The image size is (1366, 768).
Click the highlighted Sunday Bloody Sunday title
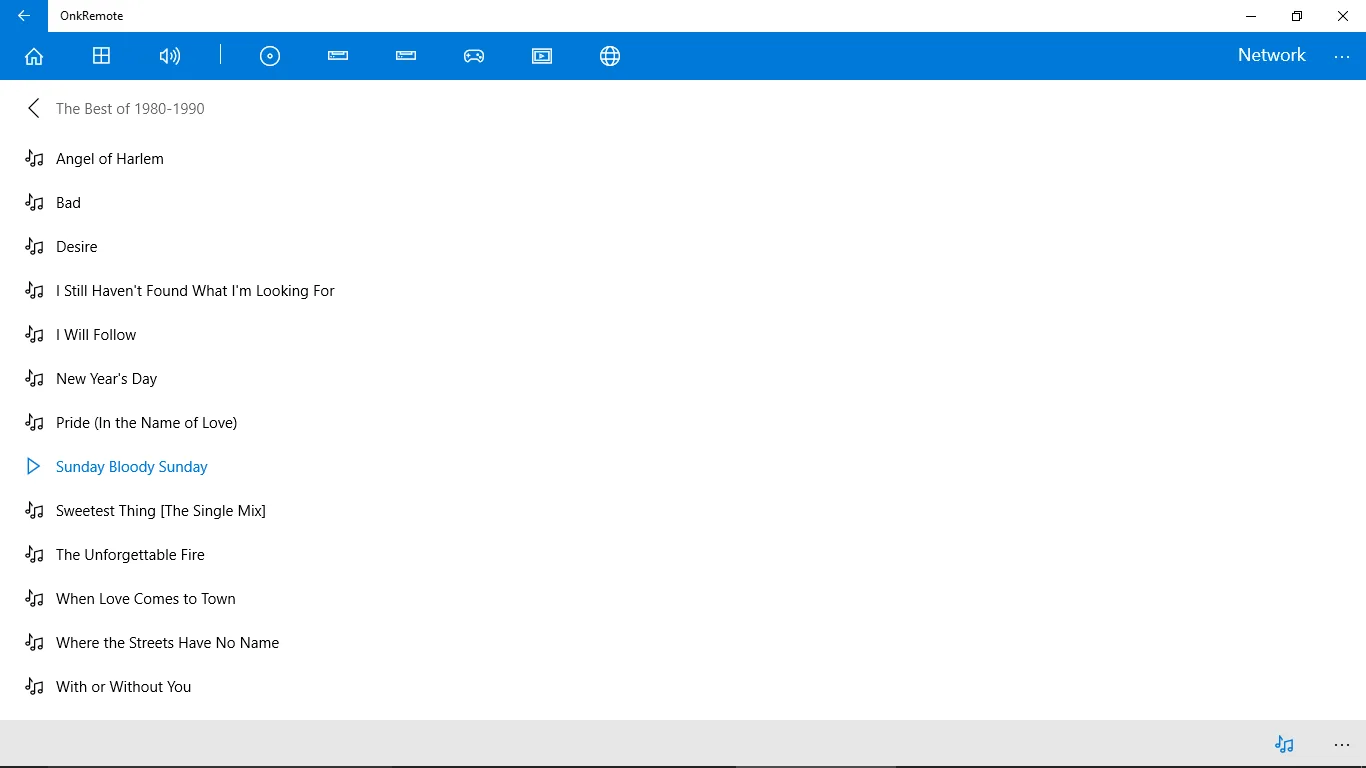(132, 467)
